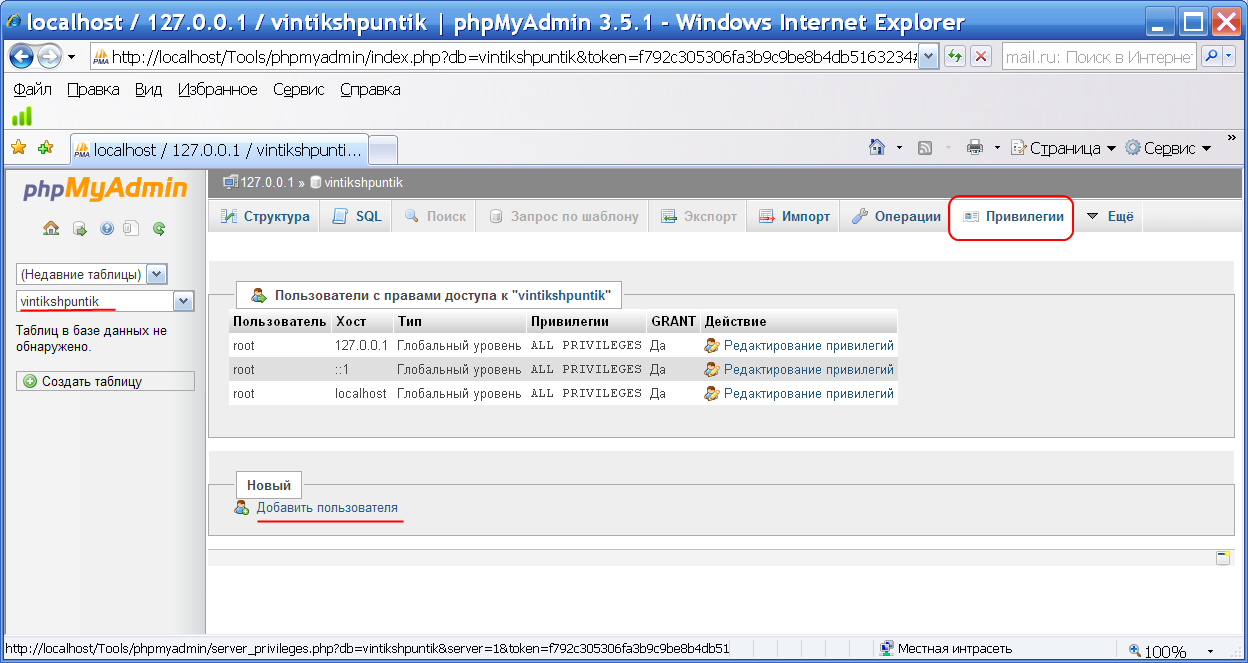Click the IE Home page icon
1248x663 pixels.
[877, 148]
